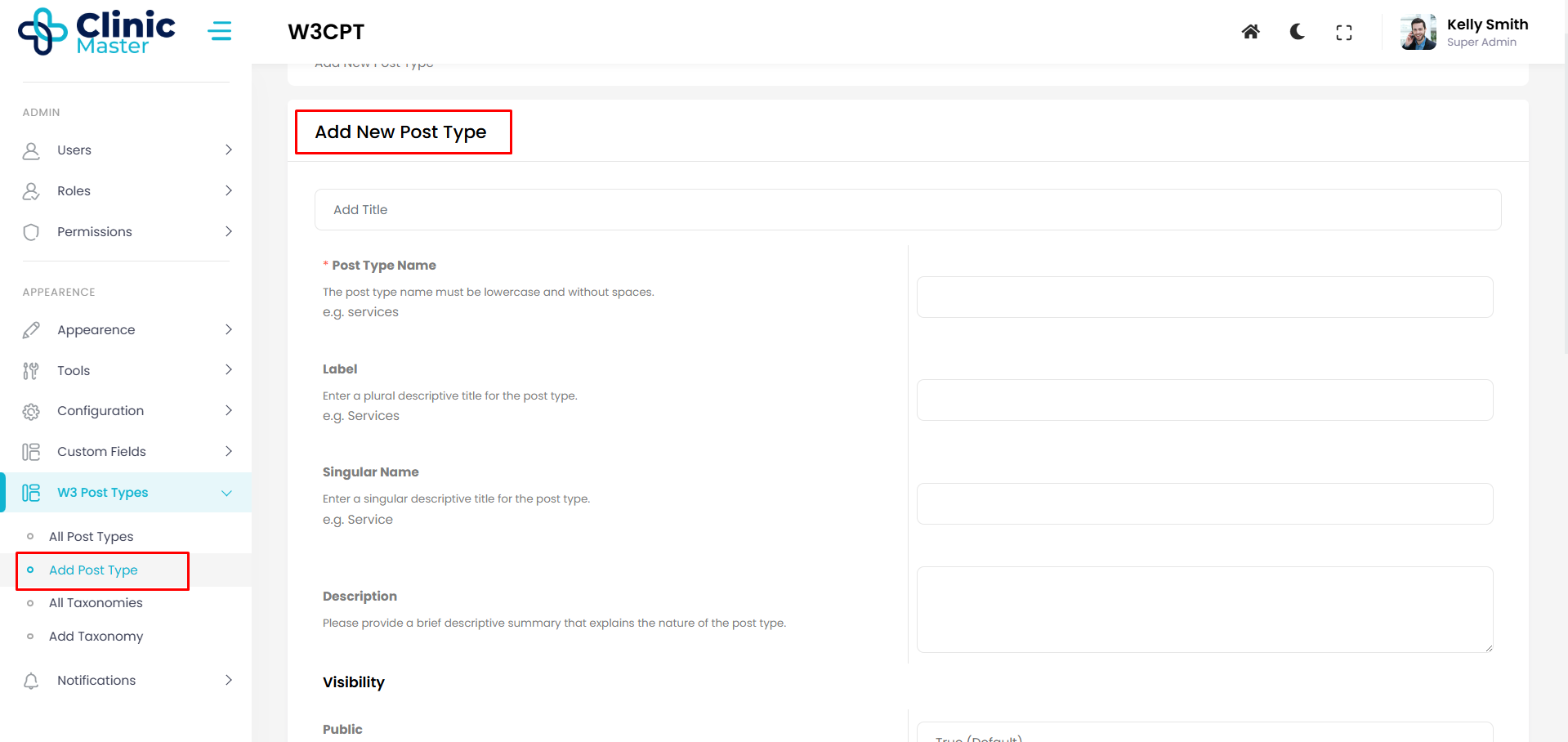
Task: Expand the Custom Fields chevron
Action: pyautogui.click(x=229, y=451)
